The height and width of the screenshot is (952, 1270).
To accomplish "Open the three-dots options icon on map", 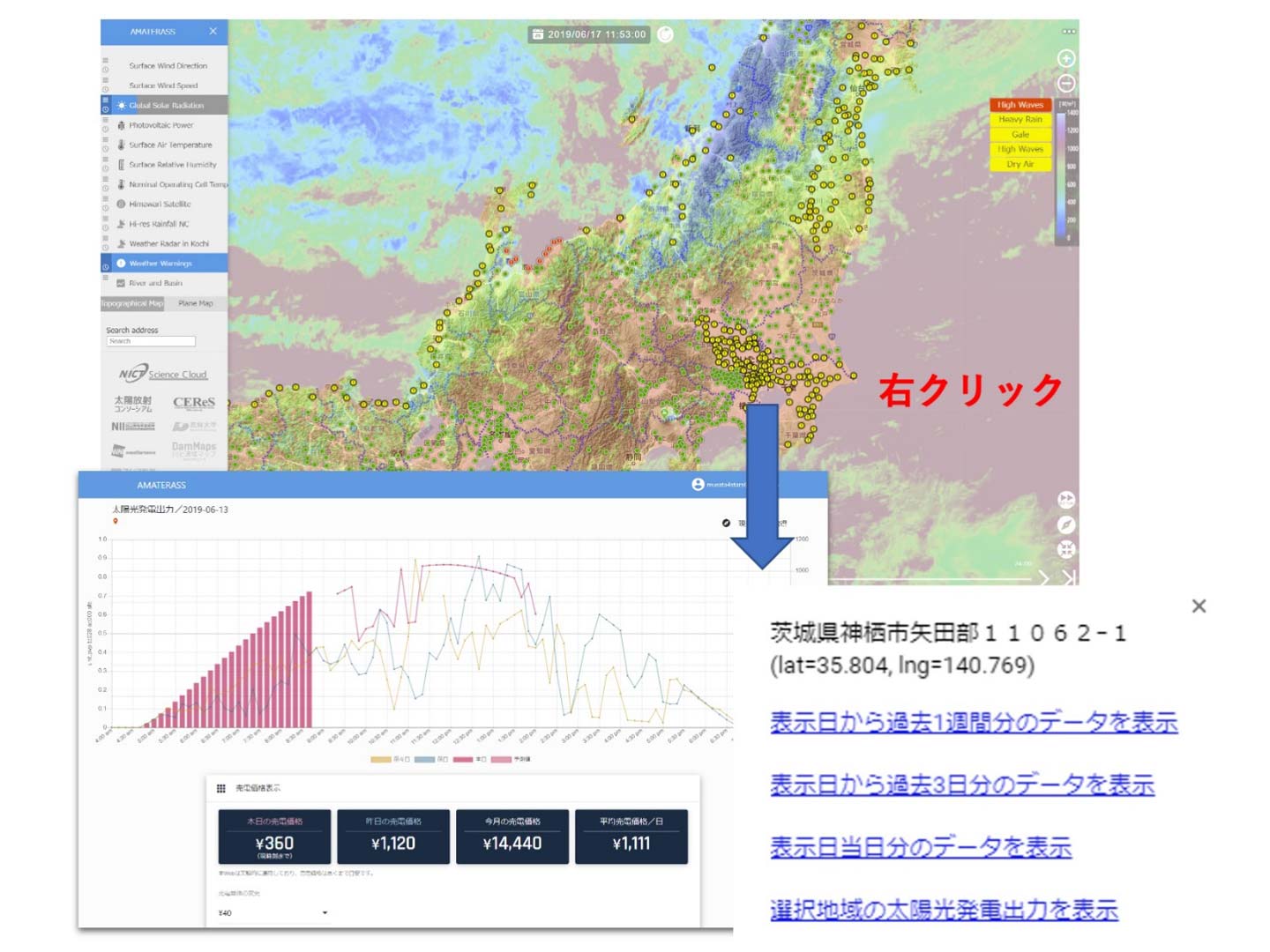I will [x=1068, y=32].
